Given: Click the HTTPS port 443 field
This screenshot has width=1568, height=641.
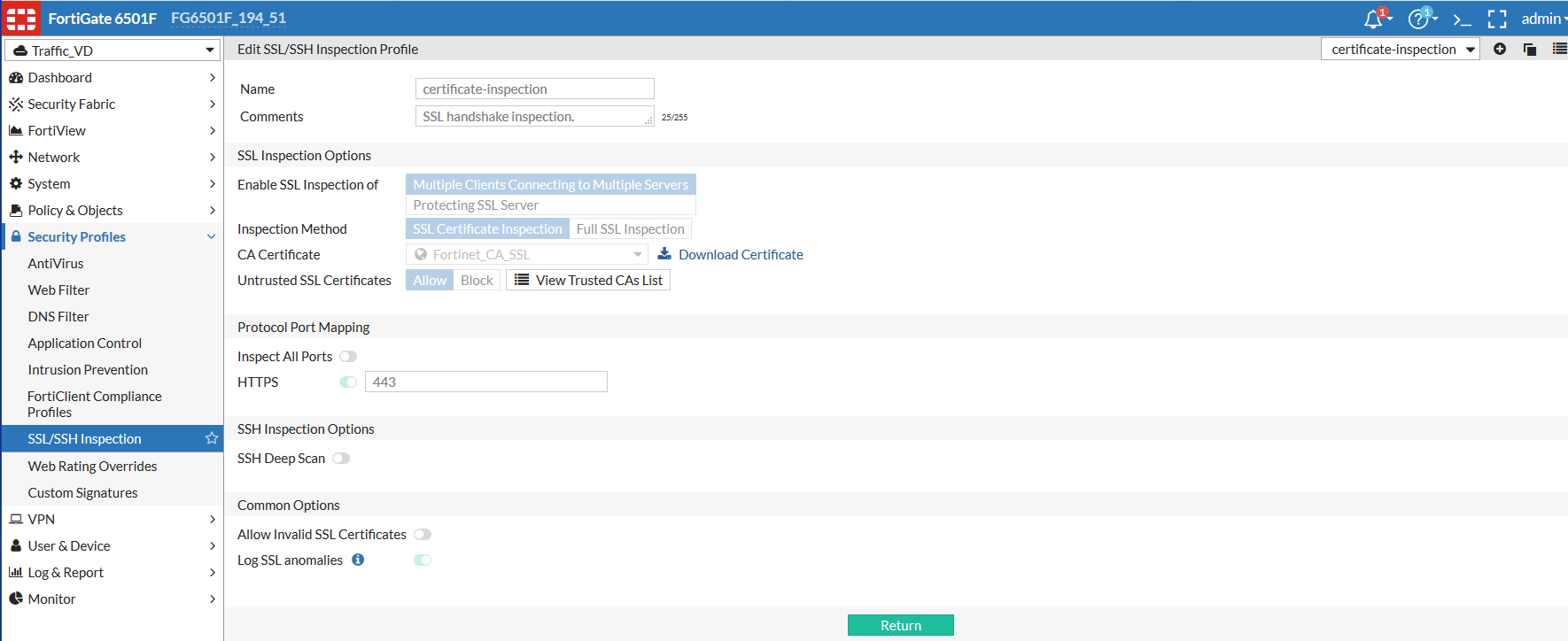Looking at the screenshot, I should coord(486,382).
